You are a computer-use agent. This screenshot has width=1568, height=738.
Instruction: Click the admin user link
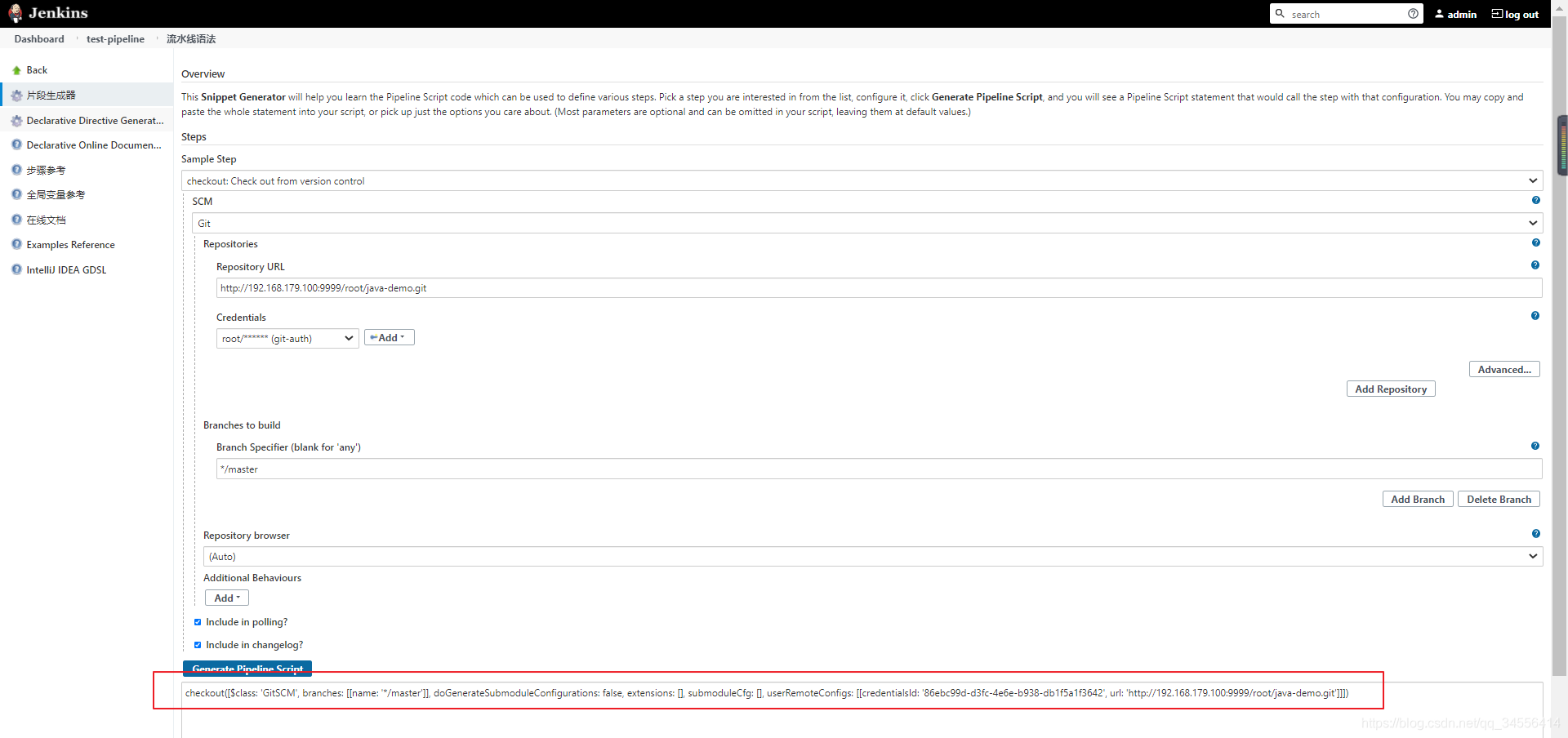[x=1462, y=15]
